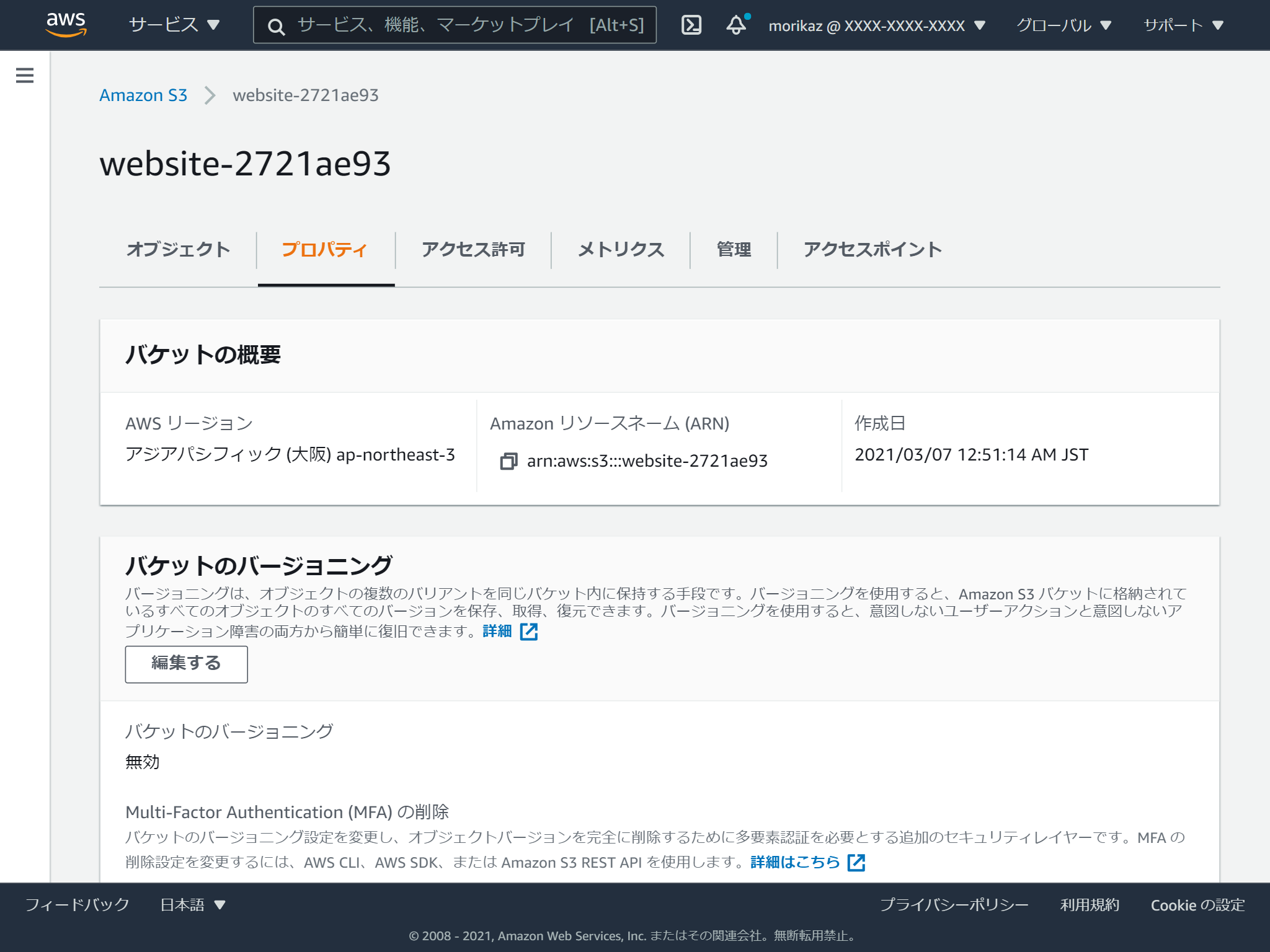Open プライバシーポリシー in the footer
This screenshot has width=1270, height=952.
(x=952, y=905)
